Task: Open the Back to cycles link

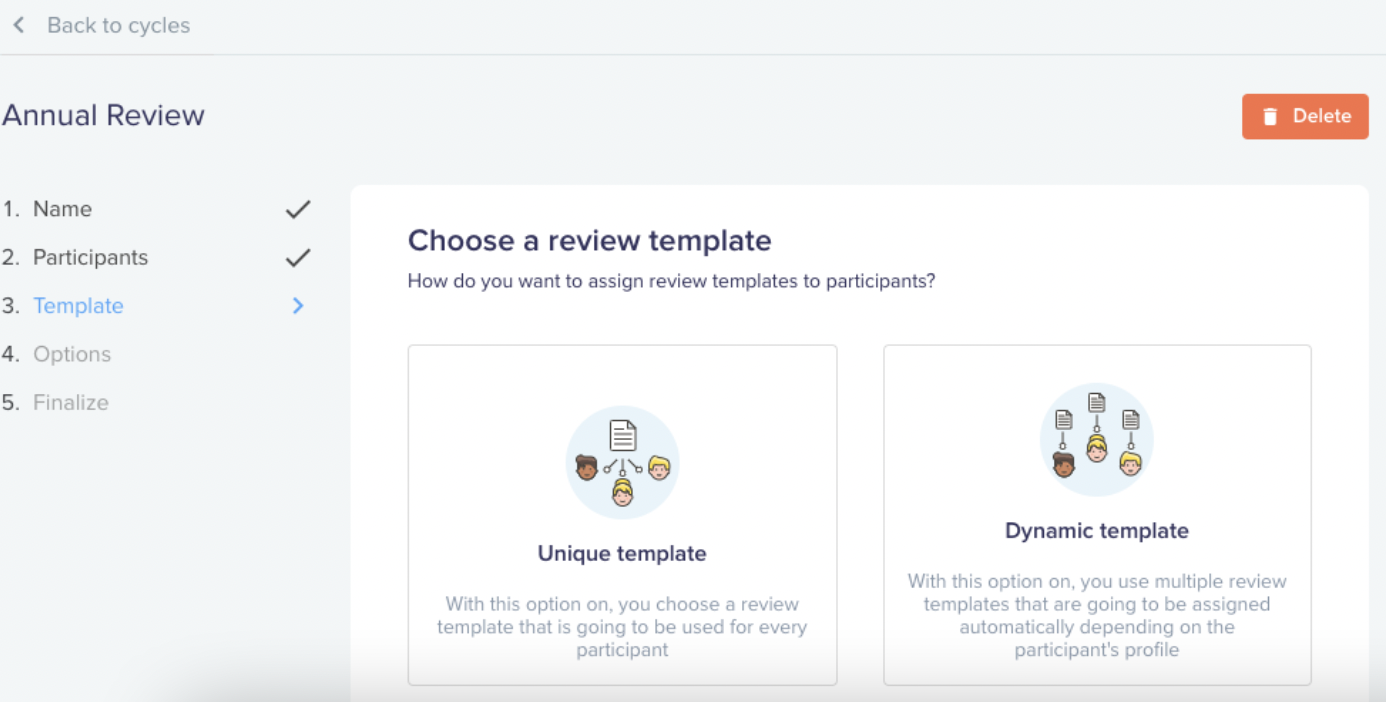Action: click(118, 25)
